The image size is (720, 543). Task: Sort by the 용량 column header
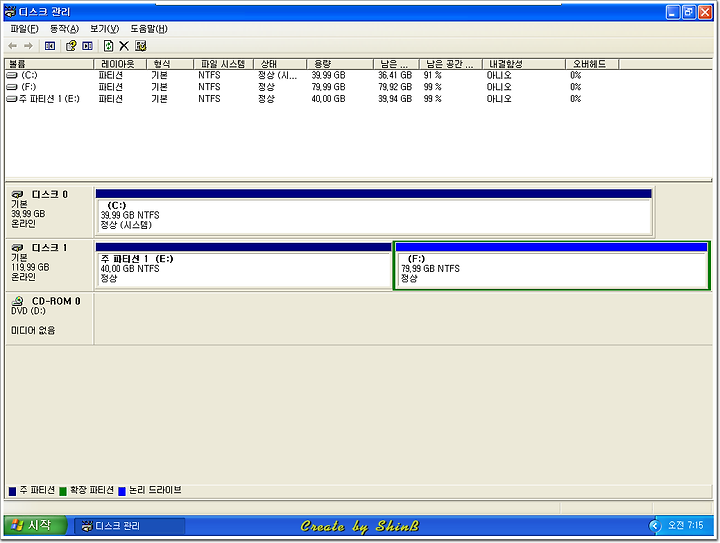[x=340, y=64]
